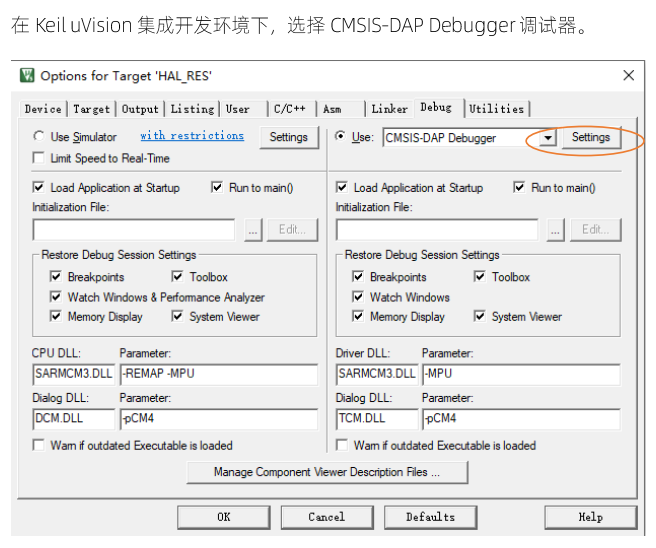656x548 pixels.
Task: Open the Output tab
Action: pos(140,109)
